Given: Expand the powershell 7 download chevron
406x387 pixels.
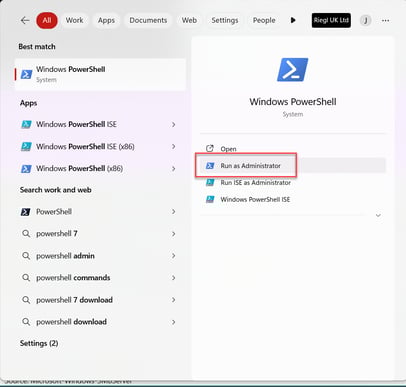Looking at the screenshot, I should pos(174,300).
